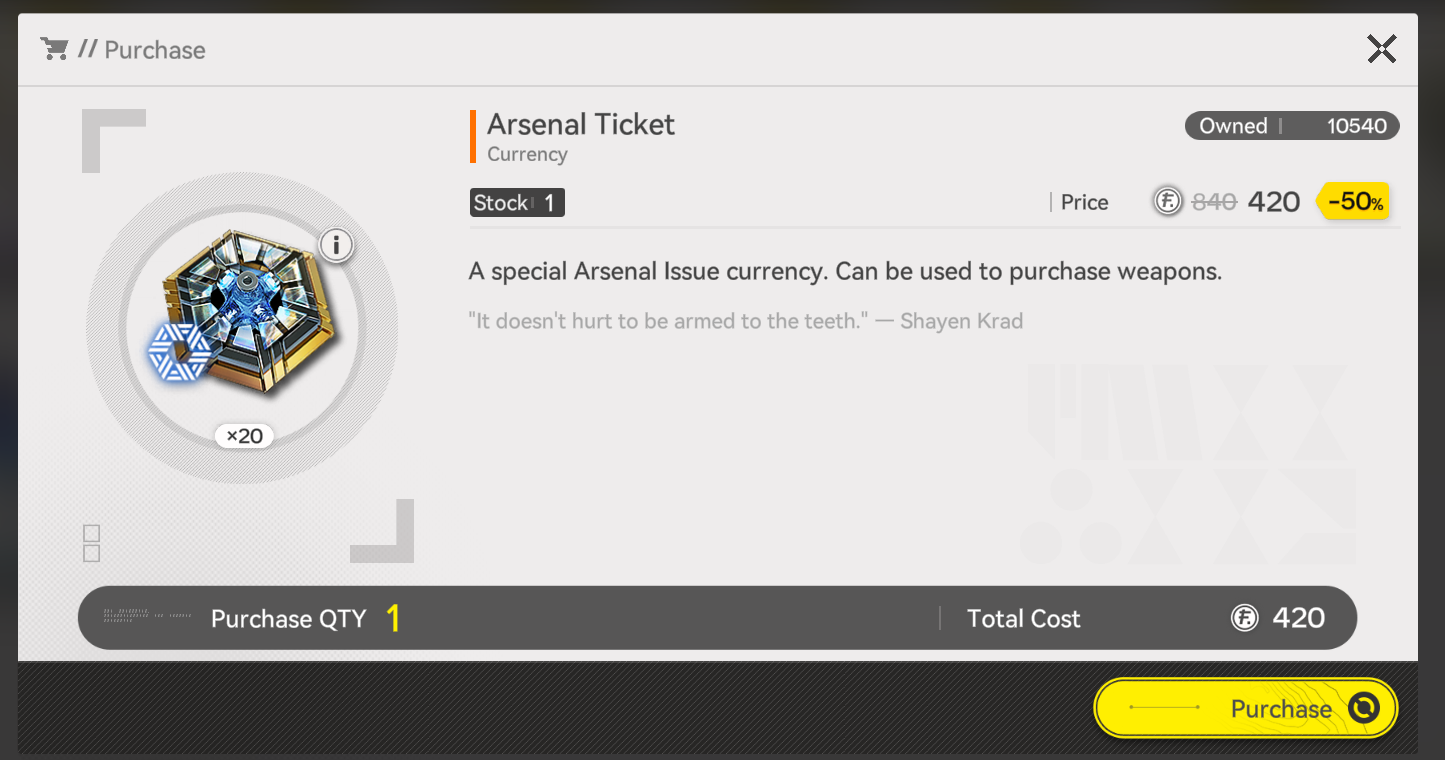1445x760 pixels.
Task: Click the Stock 1 badge
Action: tap(517, 203)
